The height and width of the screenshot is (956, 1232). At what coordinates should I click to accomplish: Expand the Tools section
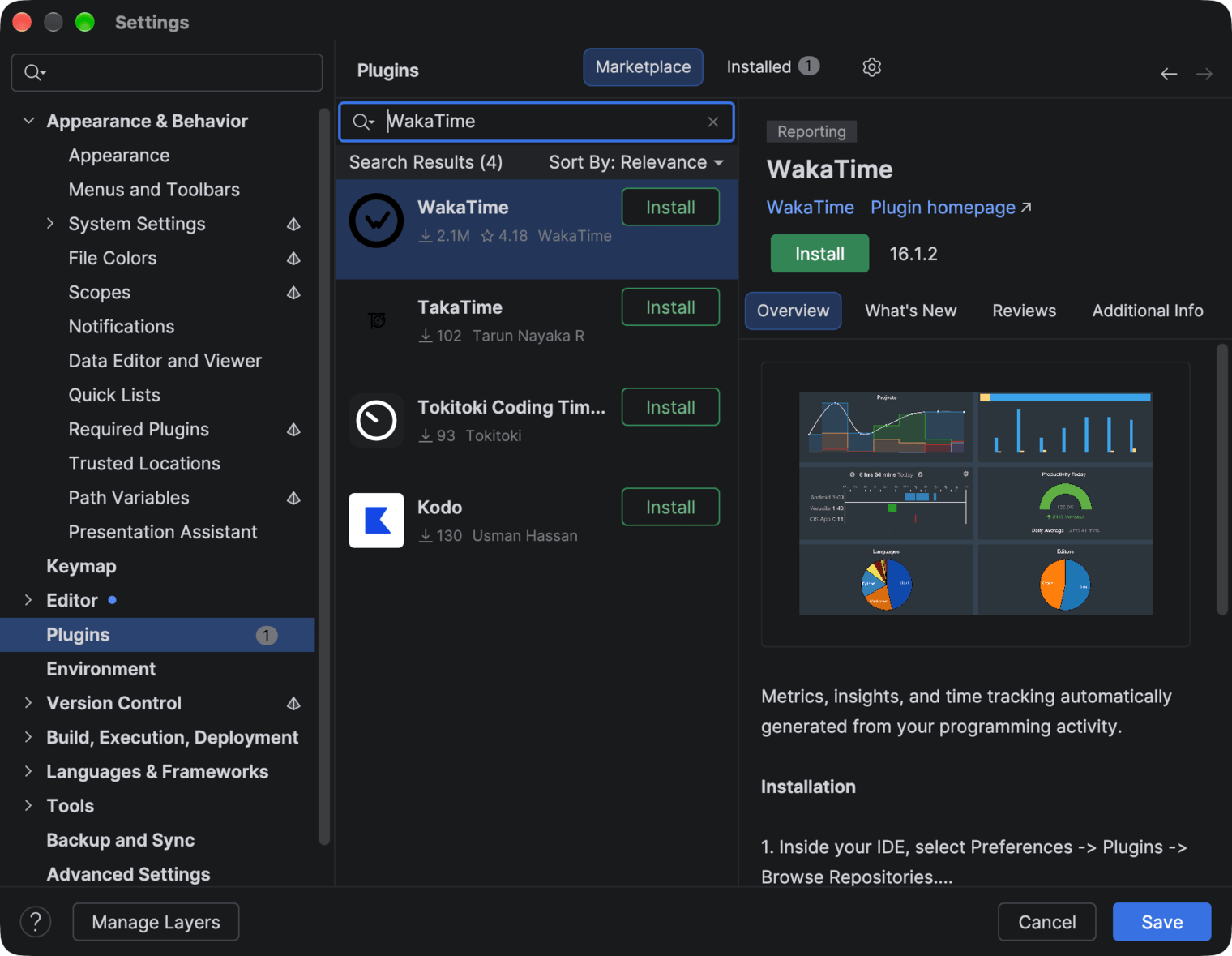pos(28,805)
